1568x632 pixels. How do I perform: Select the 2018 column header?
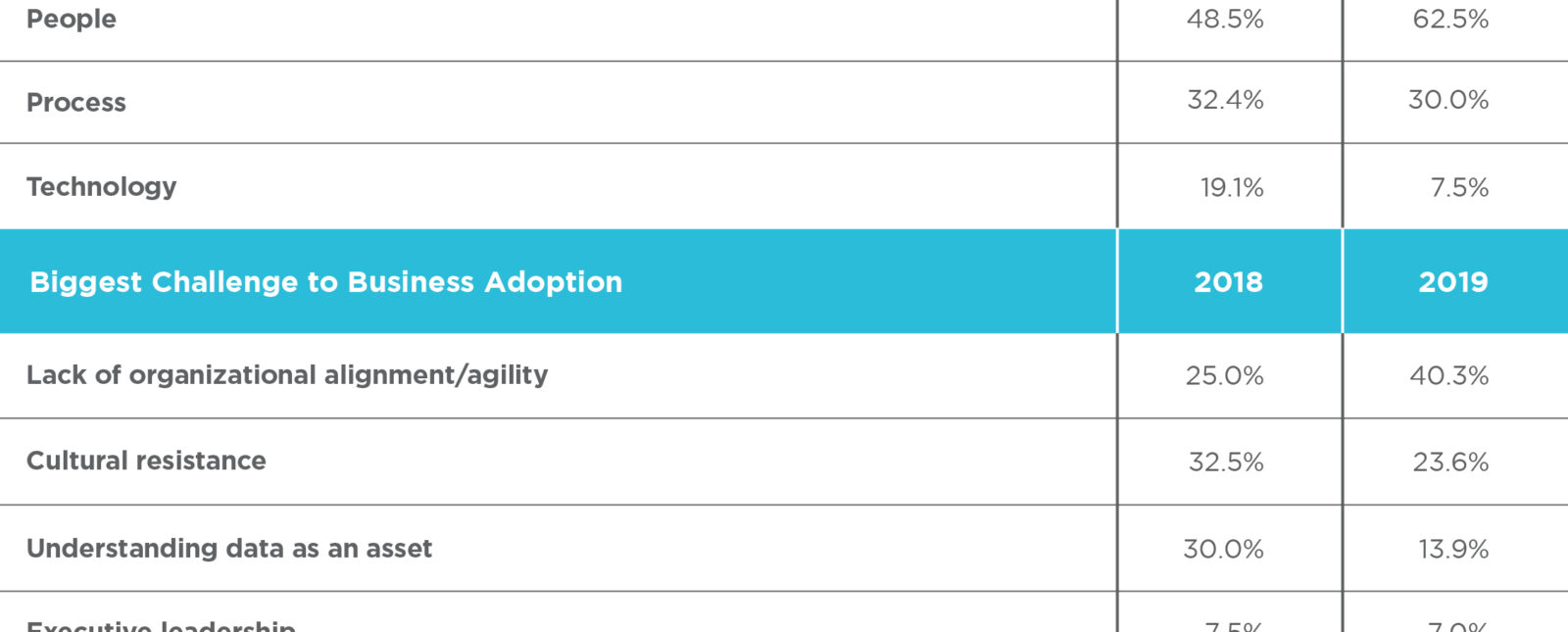tap(1229, 282)
